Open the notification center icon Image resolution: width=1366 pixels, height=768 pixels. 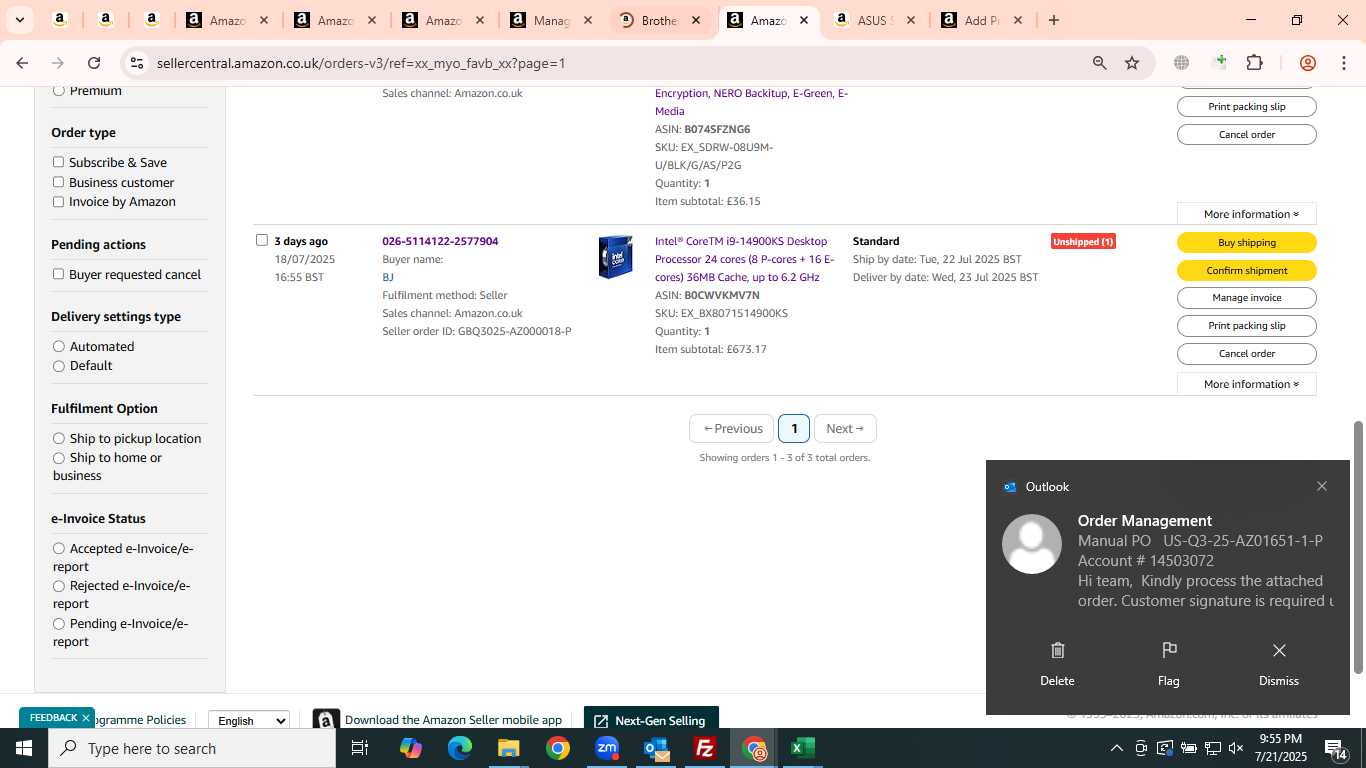(x=1336, y=748)
